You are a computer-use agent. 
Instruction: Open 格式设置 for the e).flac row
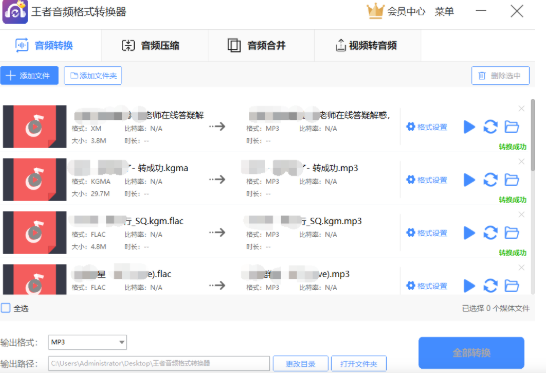(427, 286)
